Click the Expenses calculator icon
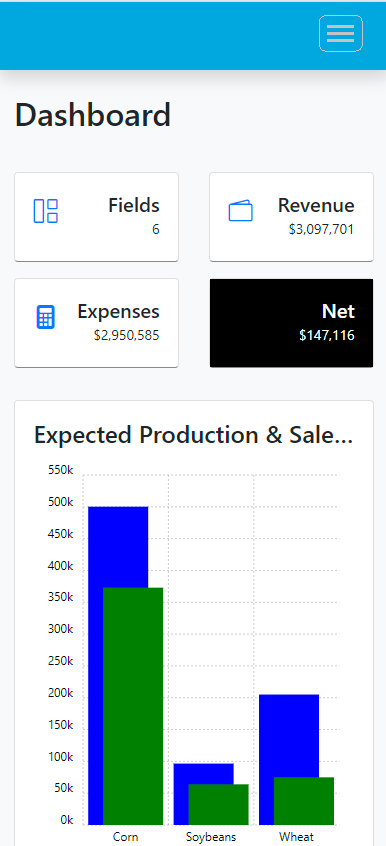Viewport: 386px width, 846px height. [x=46, y=317]
